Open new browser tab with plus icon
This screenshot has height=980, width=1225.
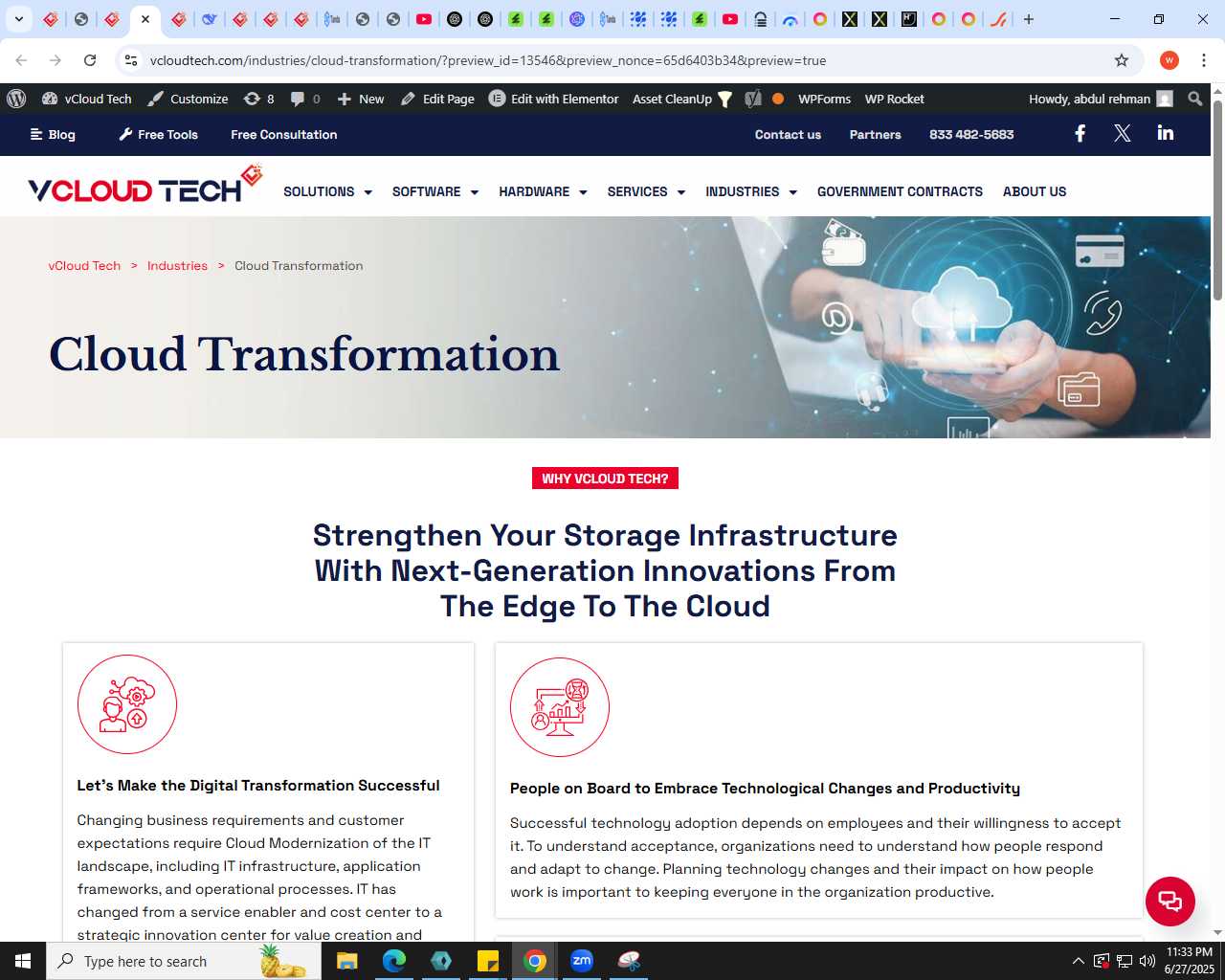[x=1029, y=19]
